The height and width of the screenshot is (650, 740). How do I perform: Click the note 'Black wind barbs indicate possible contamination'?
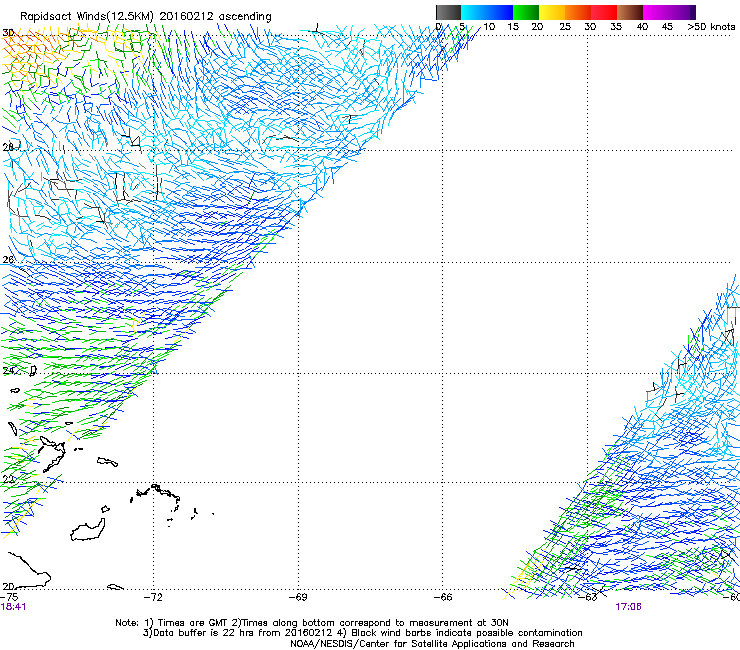467,633
